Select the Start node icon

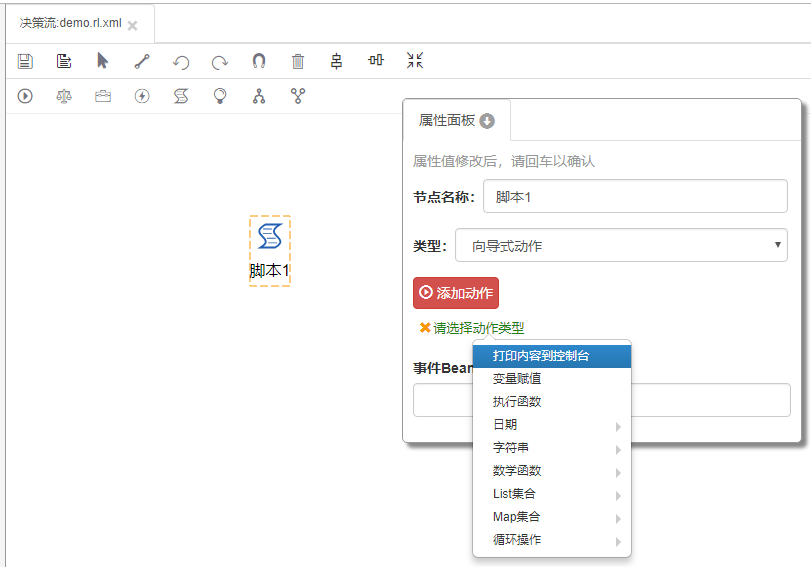click(x=25, y=96)
